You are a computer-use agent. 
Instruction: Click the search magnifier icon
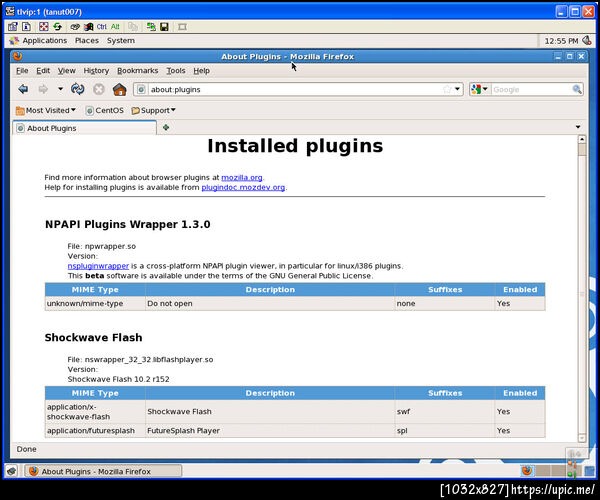point(577,90)
